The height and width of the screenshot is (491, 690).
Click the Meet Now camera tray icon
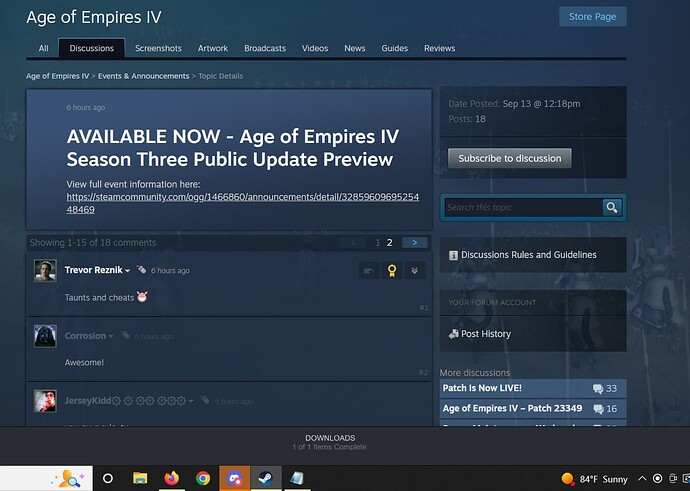(x=673, y=479)
